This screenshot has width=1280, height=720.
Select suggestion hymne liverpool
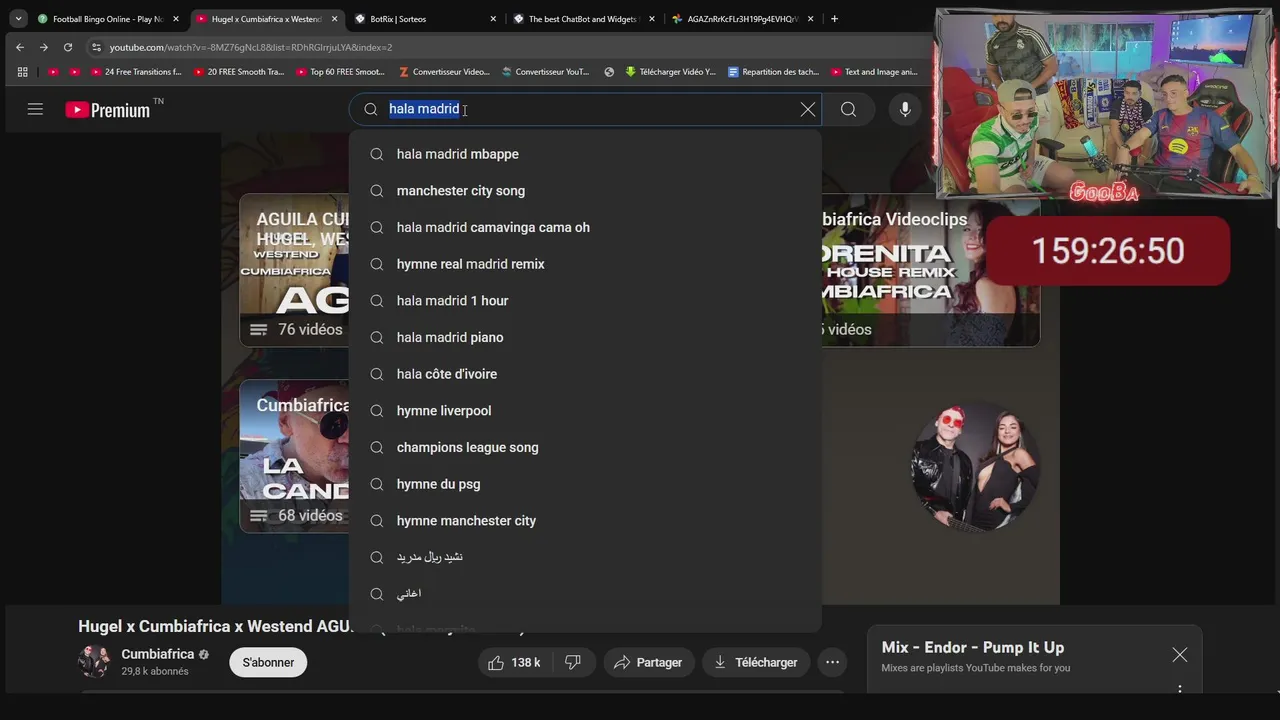point(585,411)
